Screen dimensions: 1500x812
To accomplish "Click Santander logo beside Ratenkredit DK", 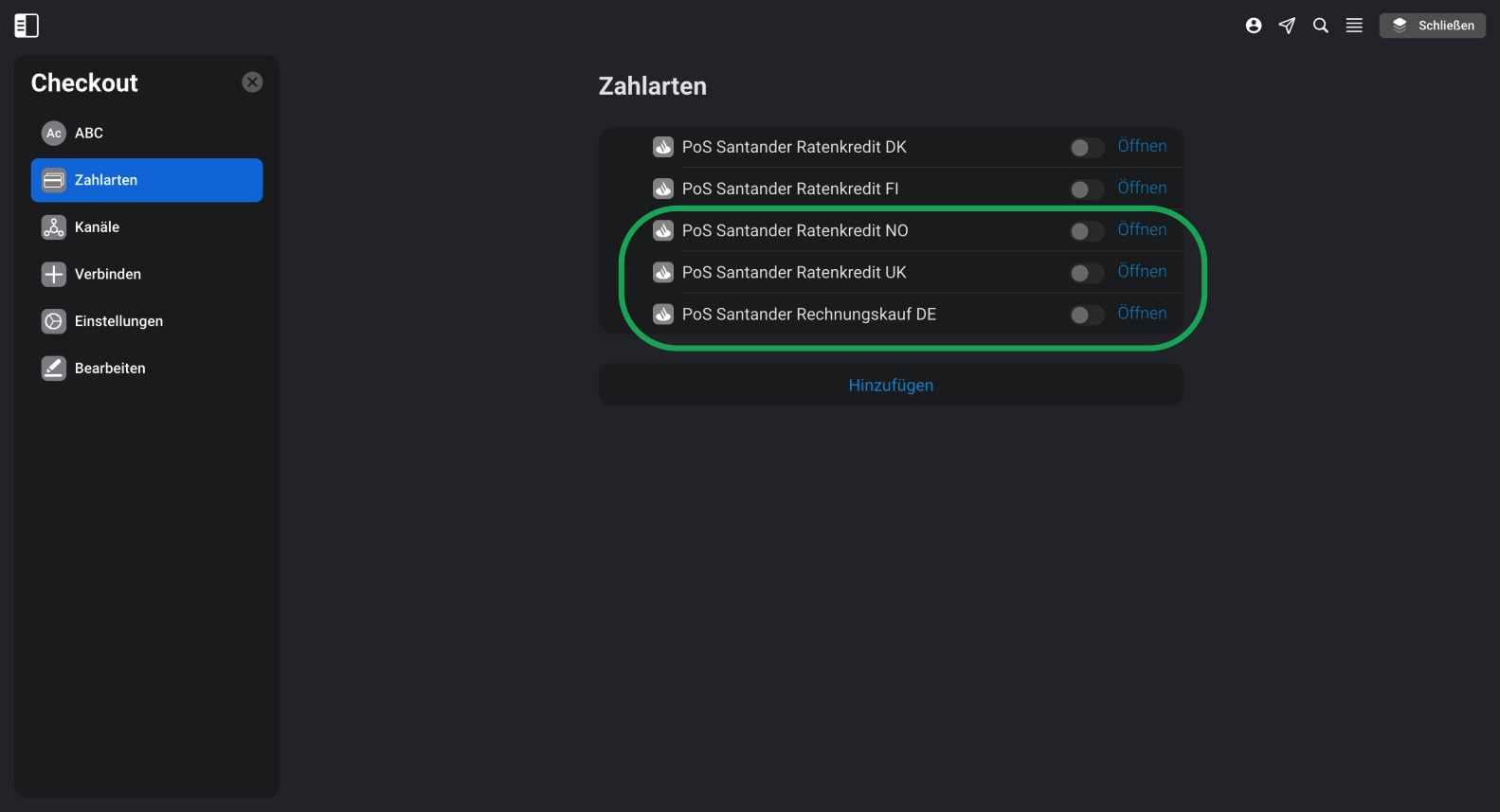I will pyautogui.click(x=663, y=147).
